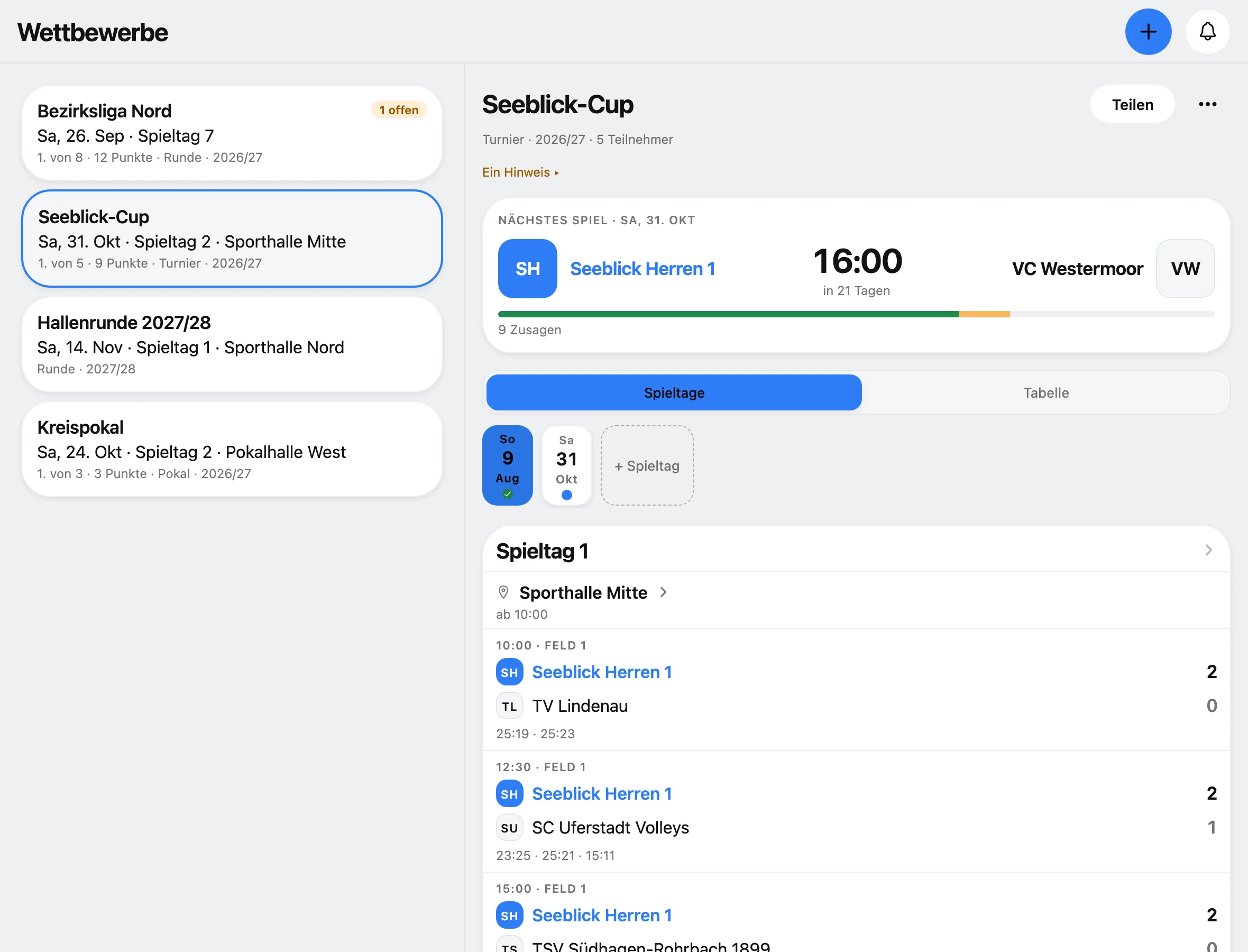Switch to the Spieltage tab
Image resolution: width=1248 pixels, height=952 pixels.
point(674,392)
